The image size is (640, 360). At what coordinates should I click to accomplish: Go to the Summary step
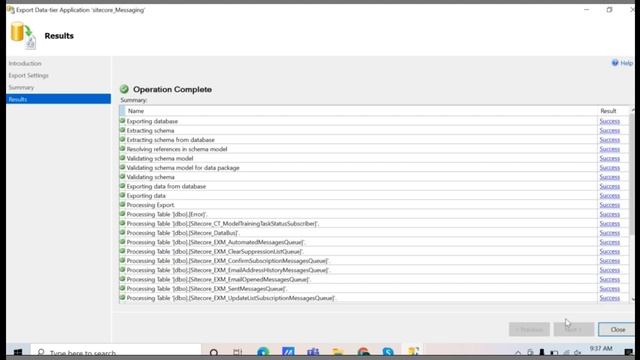21,87
